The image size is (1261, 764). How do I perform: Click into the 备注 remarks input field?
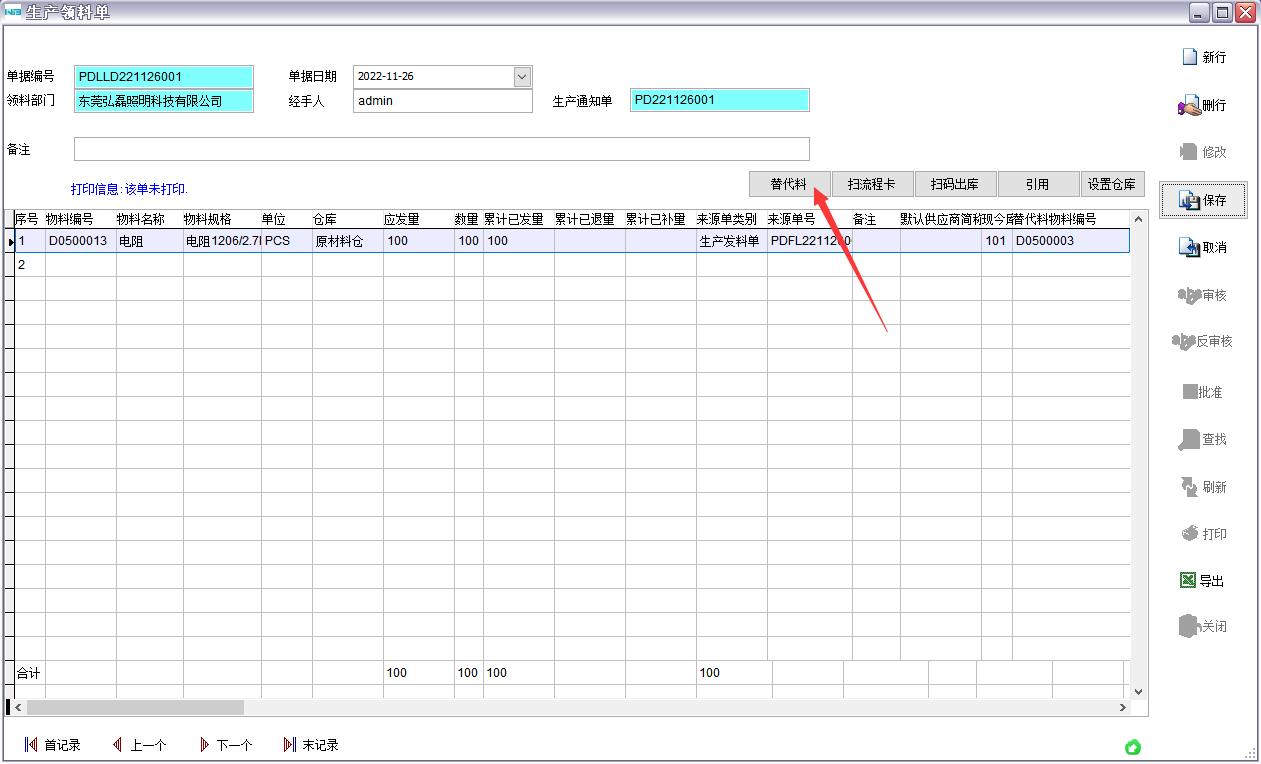(x=441, y=150)
